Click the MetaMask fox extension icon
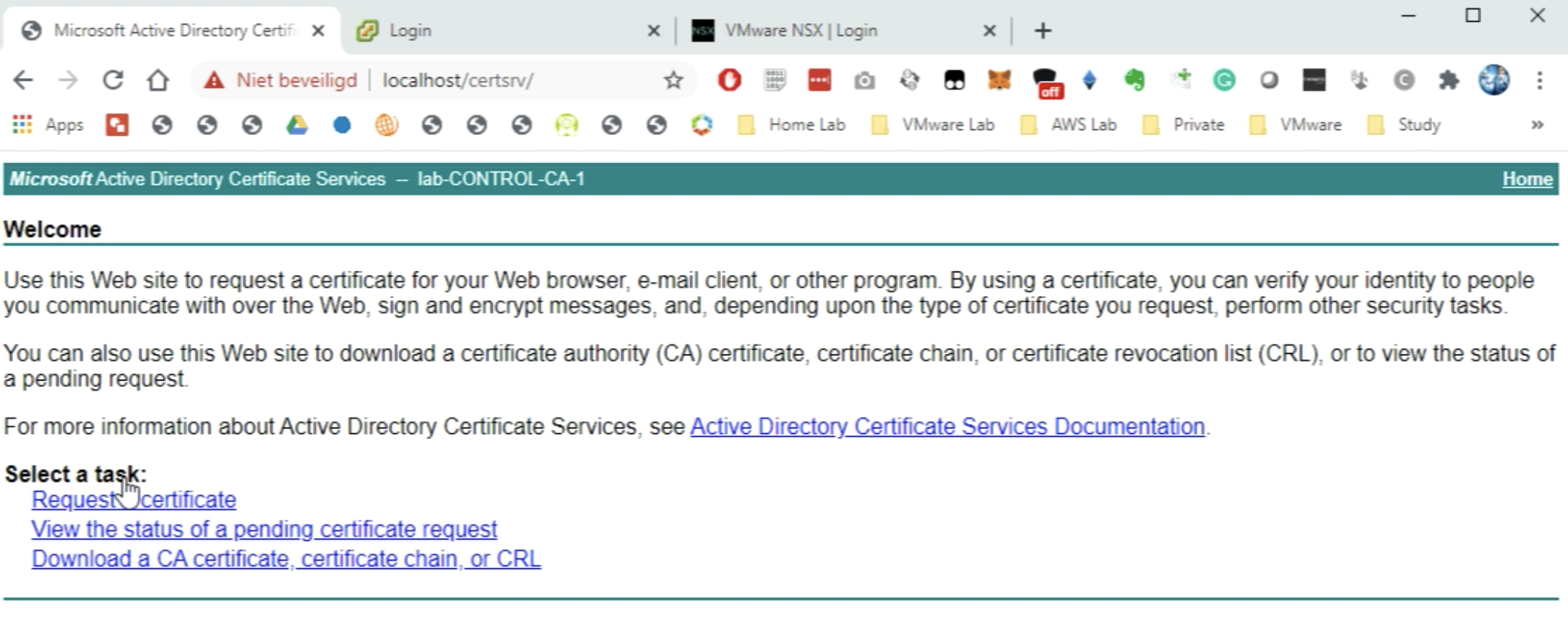The image size is (1568, 621). coord(999,80)
